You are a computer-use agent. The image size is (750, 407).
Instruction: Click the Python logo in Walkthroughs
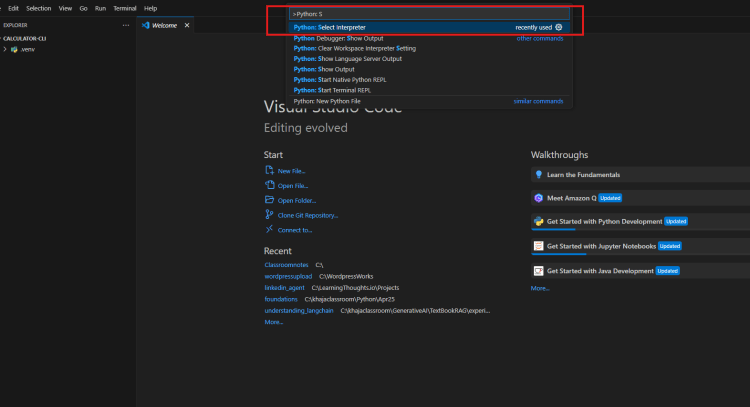click(x=539, y=221)
